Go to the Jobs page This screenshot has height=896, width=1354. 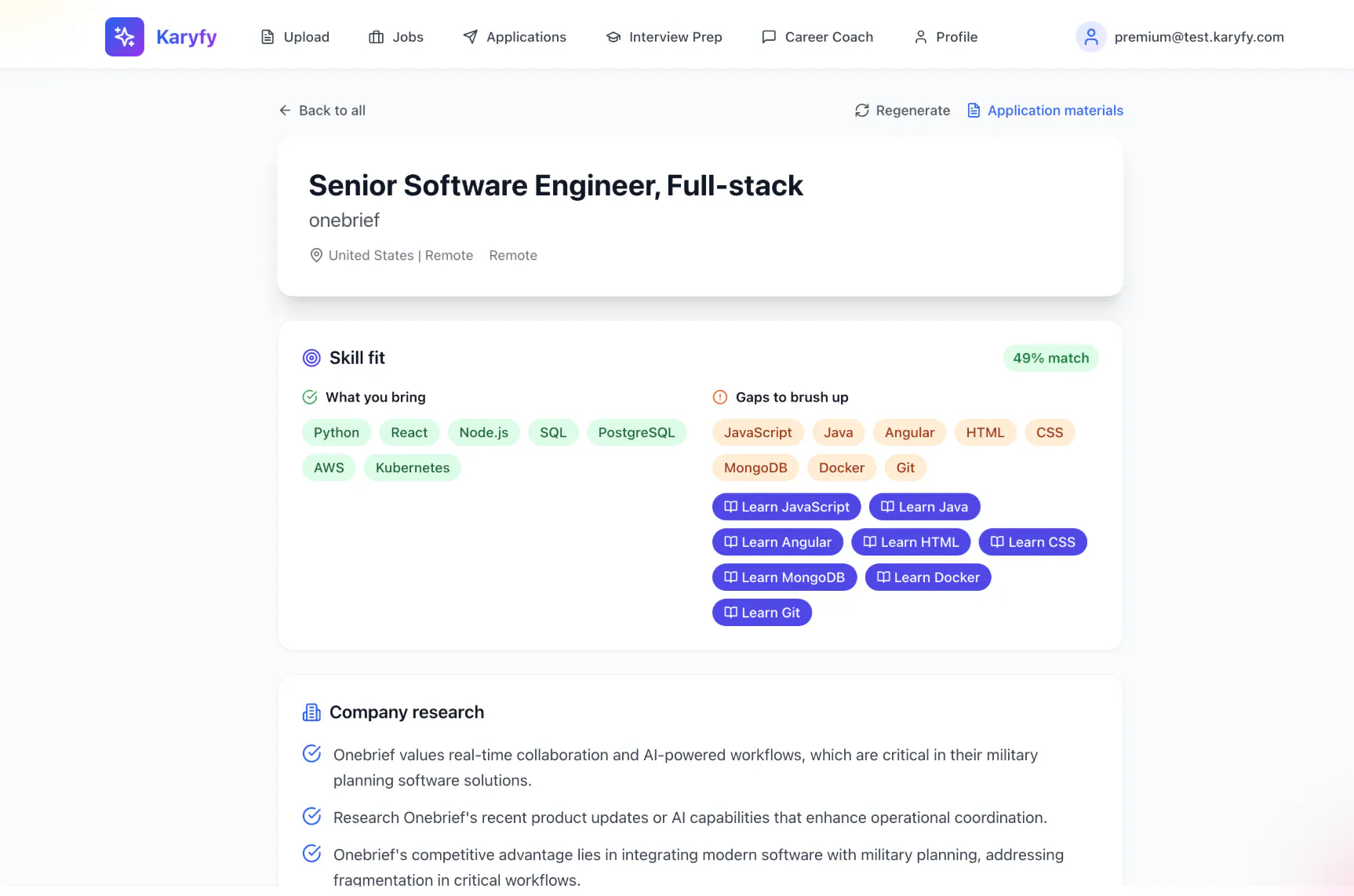tap(396, 37)
